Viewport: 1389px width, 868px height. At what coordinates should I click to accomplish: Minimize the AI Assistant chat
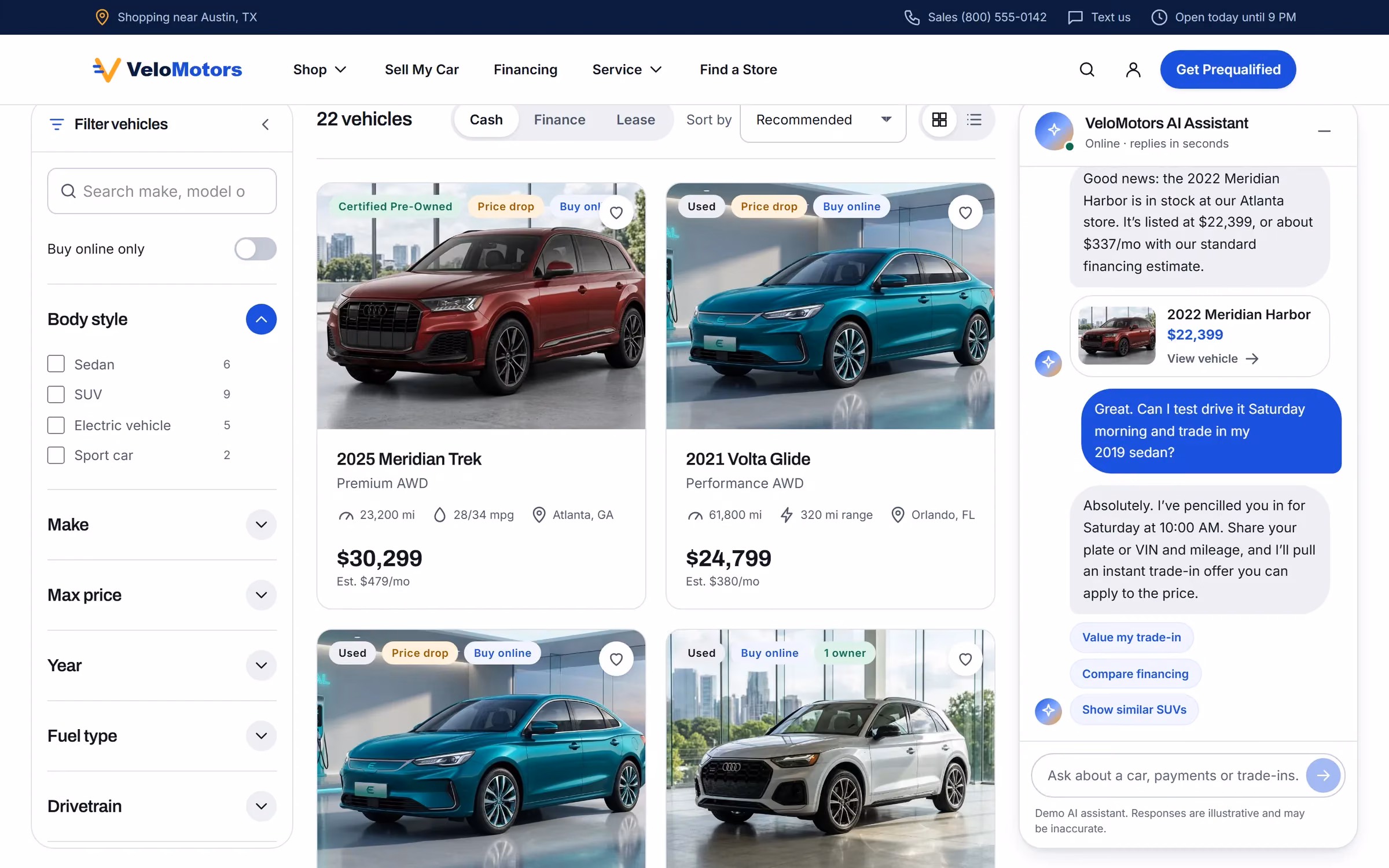(1324, 131)
